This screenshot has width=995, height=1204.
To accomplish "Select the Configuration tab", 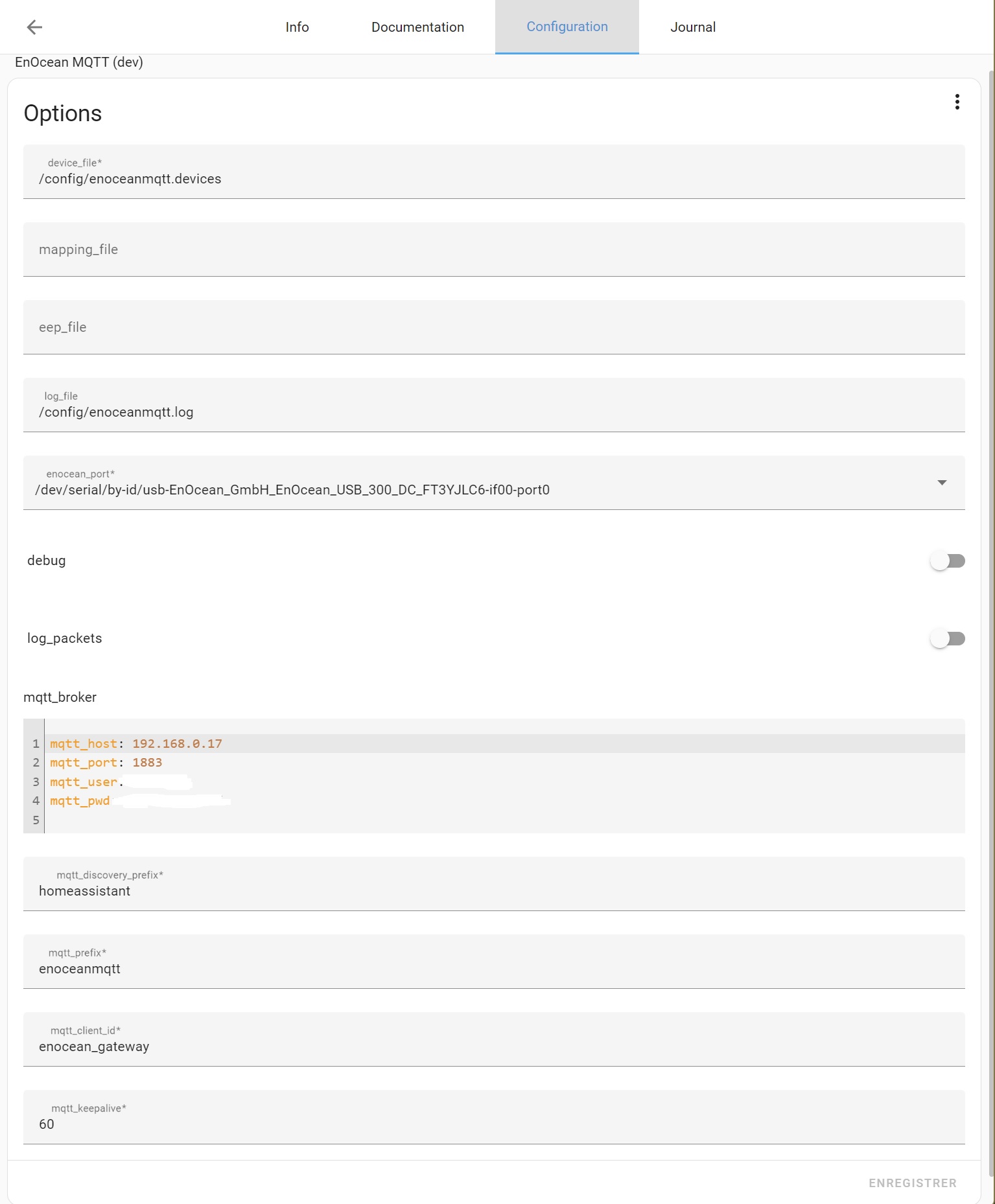I will (567, 27).
